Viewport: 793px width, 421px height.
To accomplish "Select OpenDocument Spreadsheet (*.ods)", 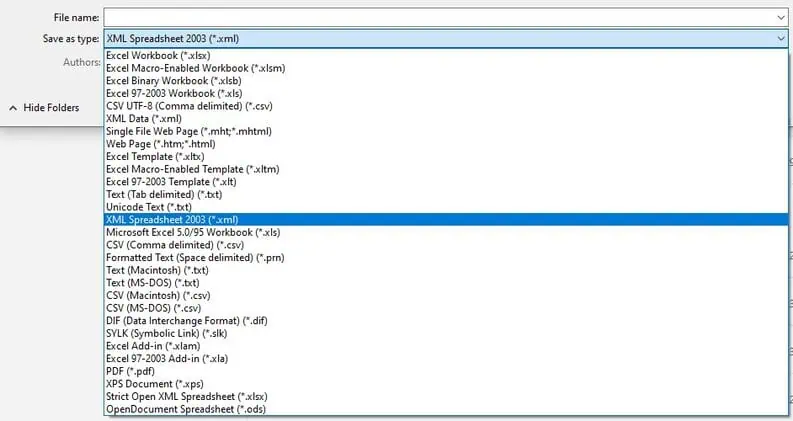I will (x=446, y=409).
